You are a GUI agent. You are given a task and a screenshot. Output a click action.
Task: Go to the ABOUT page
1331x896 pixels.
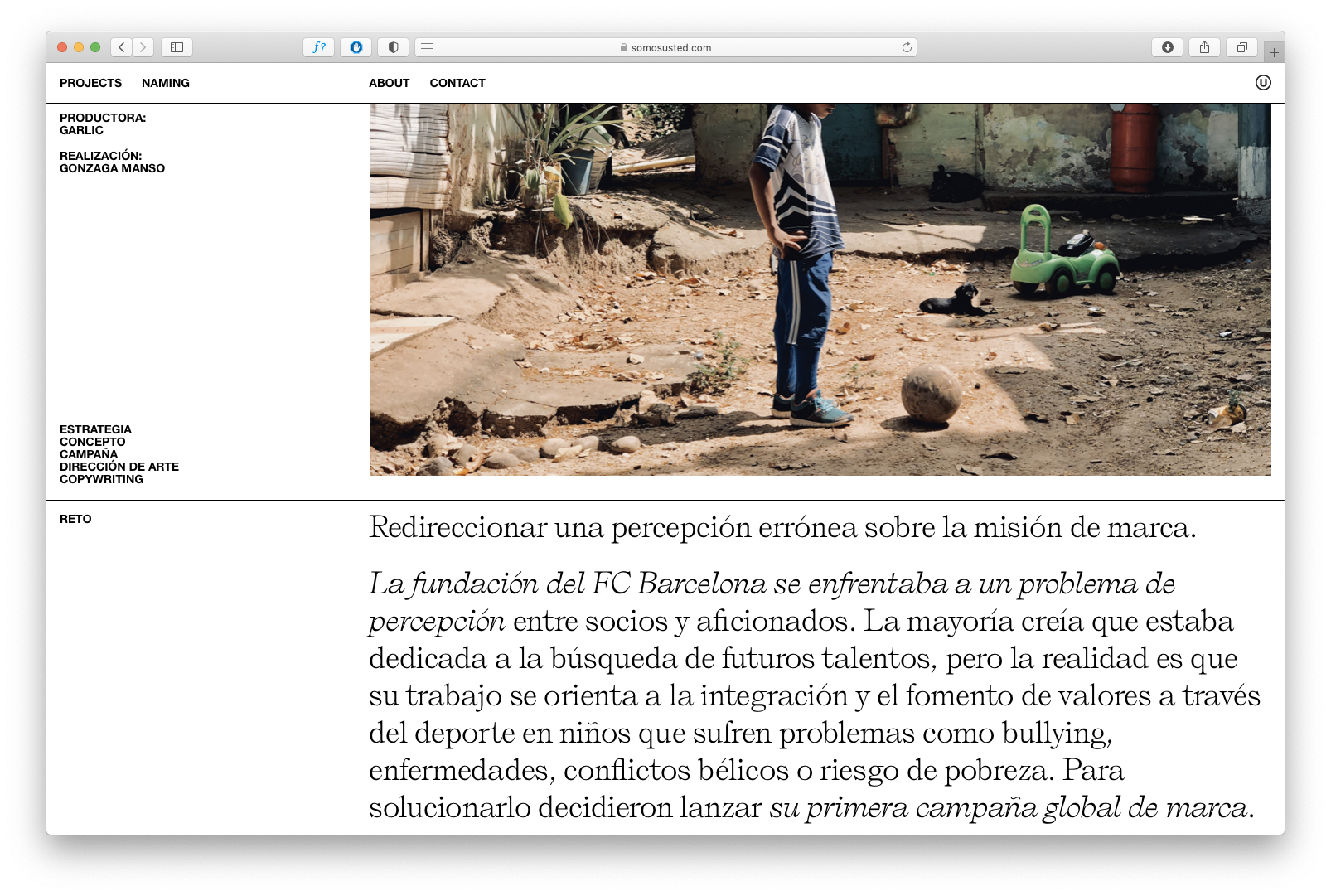point(389,83)
